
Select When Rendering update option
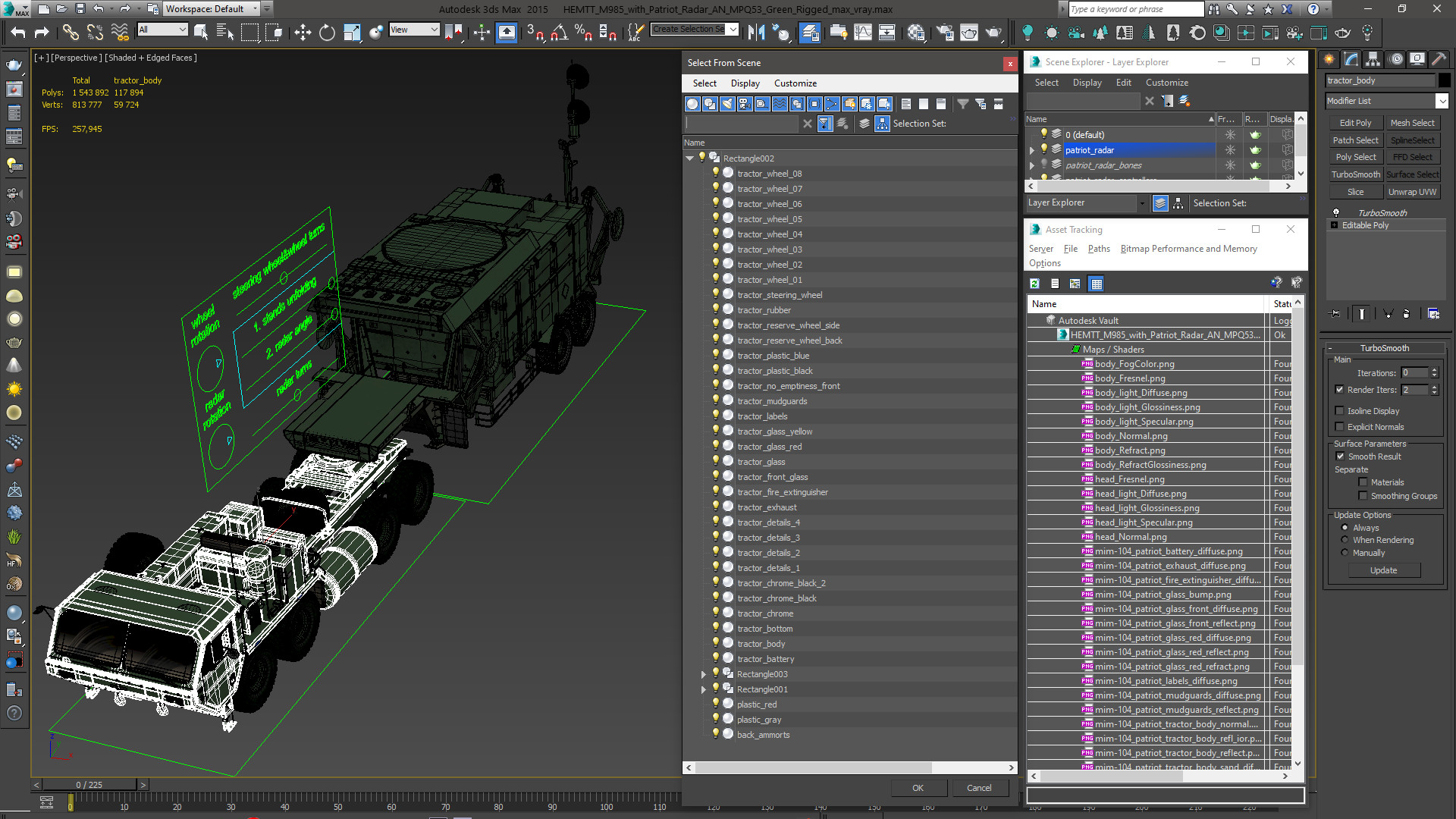pos(1345,540)
